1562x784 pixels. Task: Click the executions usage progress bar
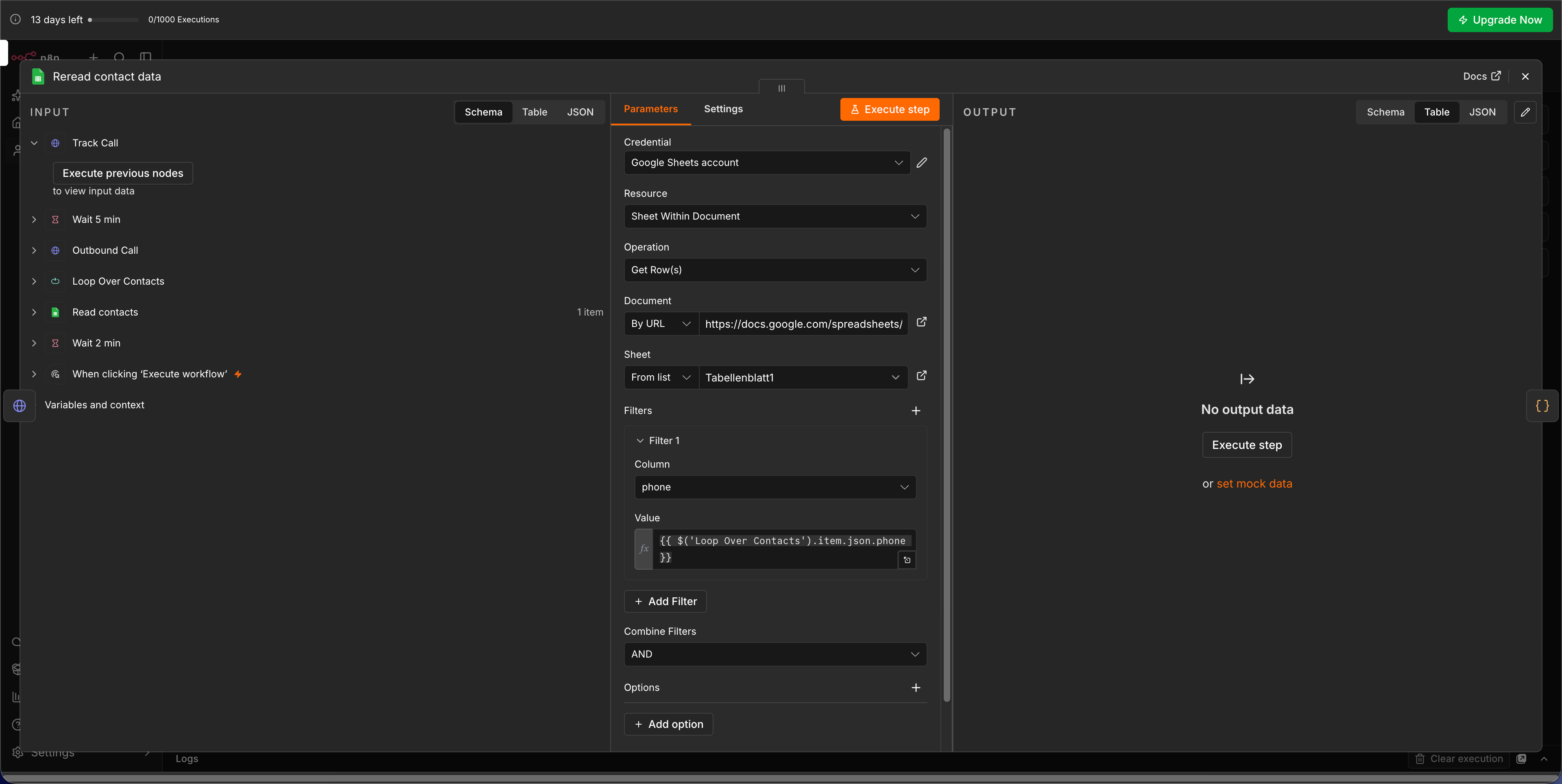click(113, 20)
